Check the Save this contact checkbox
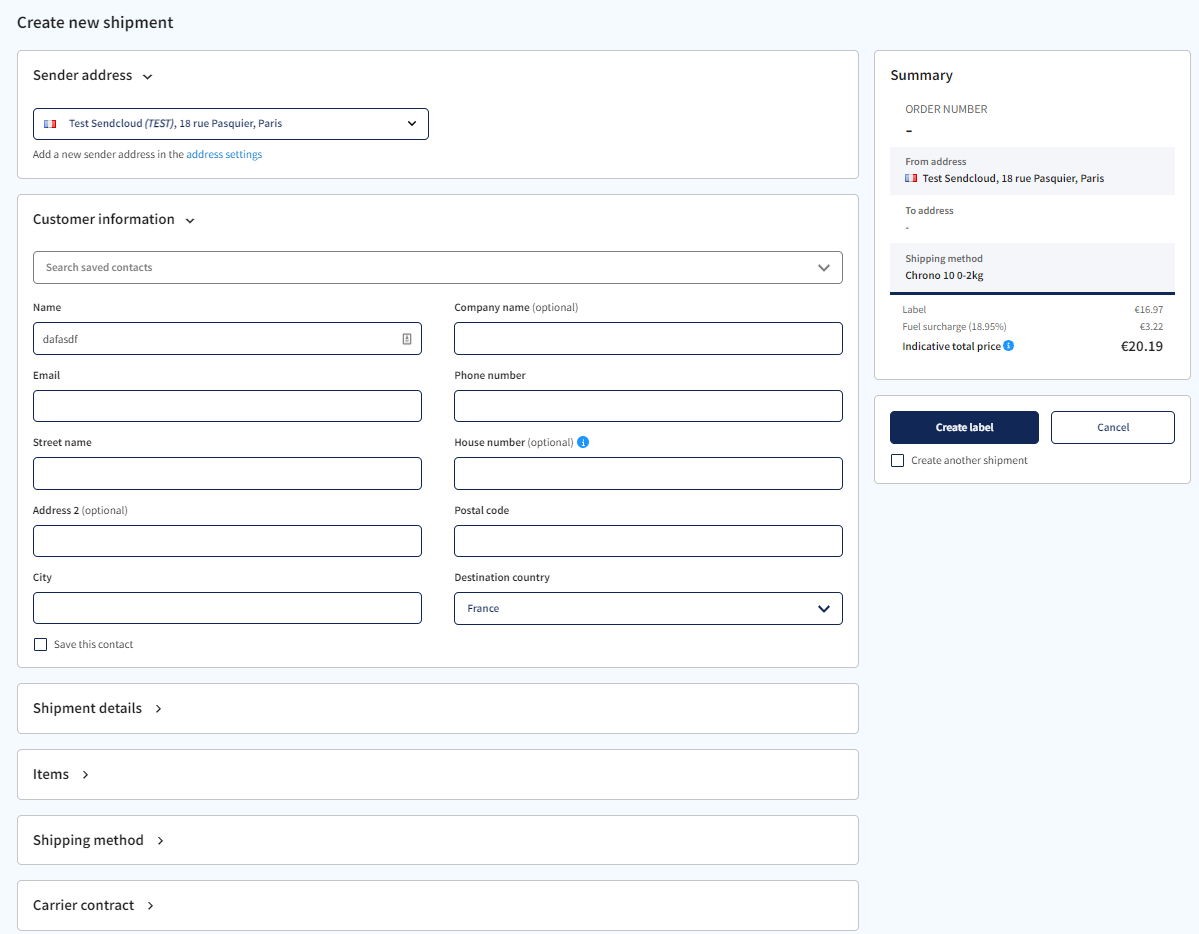The width and height of the screenshot is (1199, 934). (x=40, y=644)
